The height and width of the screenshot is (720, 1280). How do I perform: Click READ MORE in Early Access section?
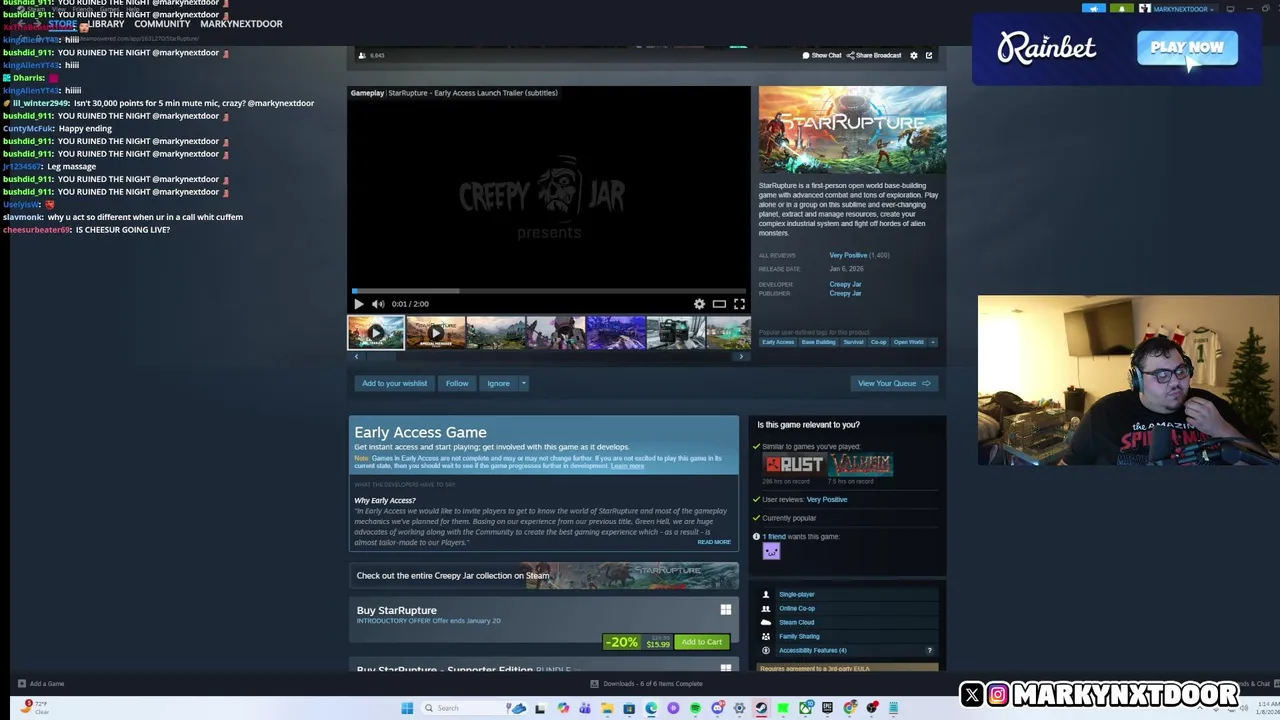click(x=714, y=542)
